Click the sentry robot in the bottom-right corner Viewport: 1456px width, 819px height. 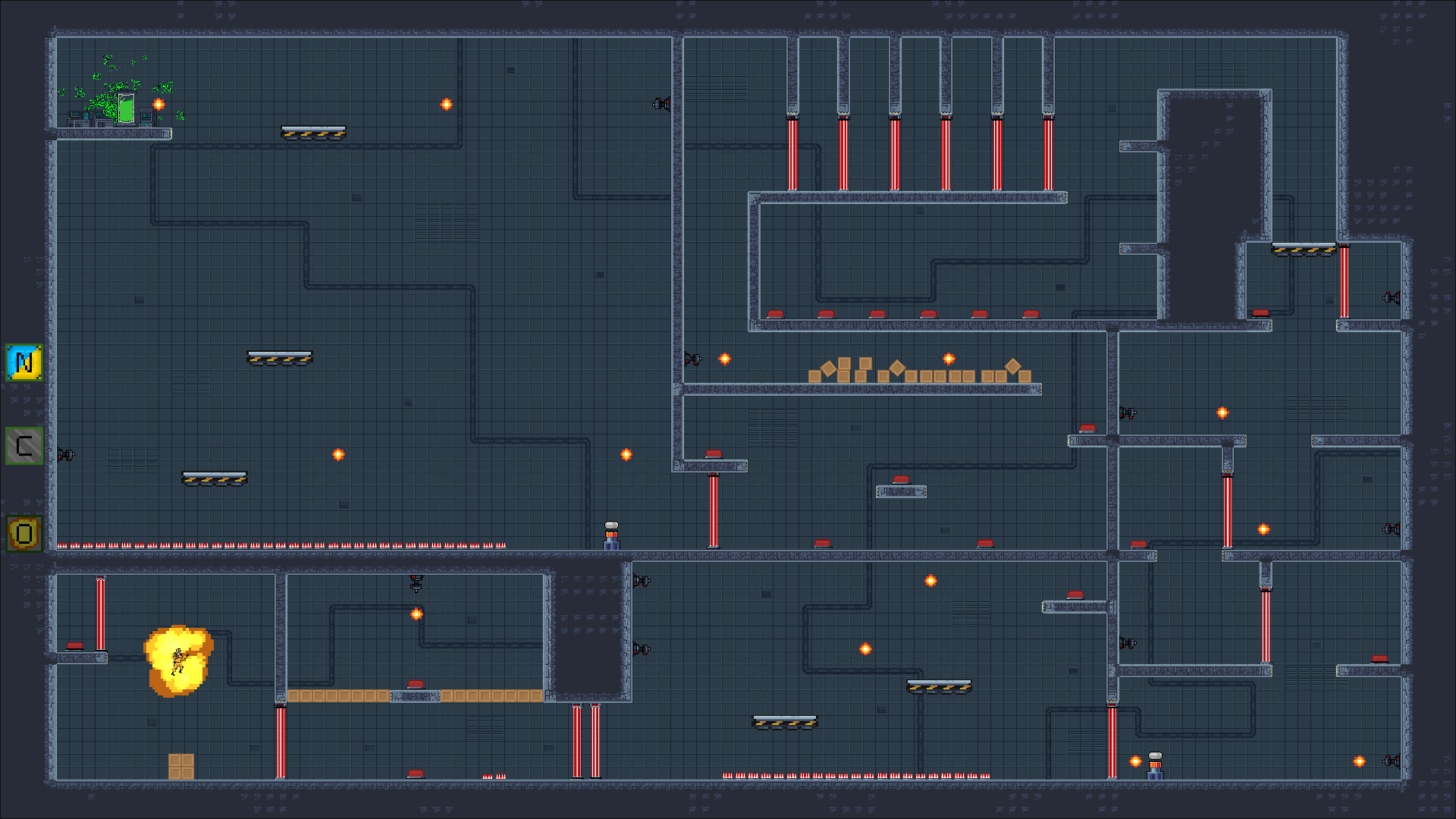[x=1155, y=765]
